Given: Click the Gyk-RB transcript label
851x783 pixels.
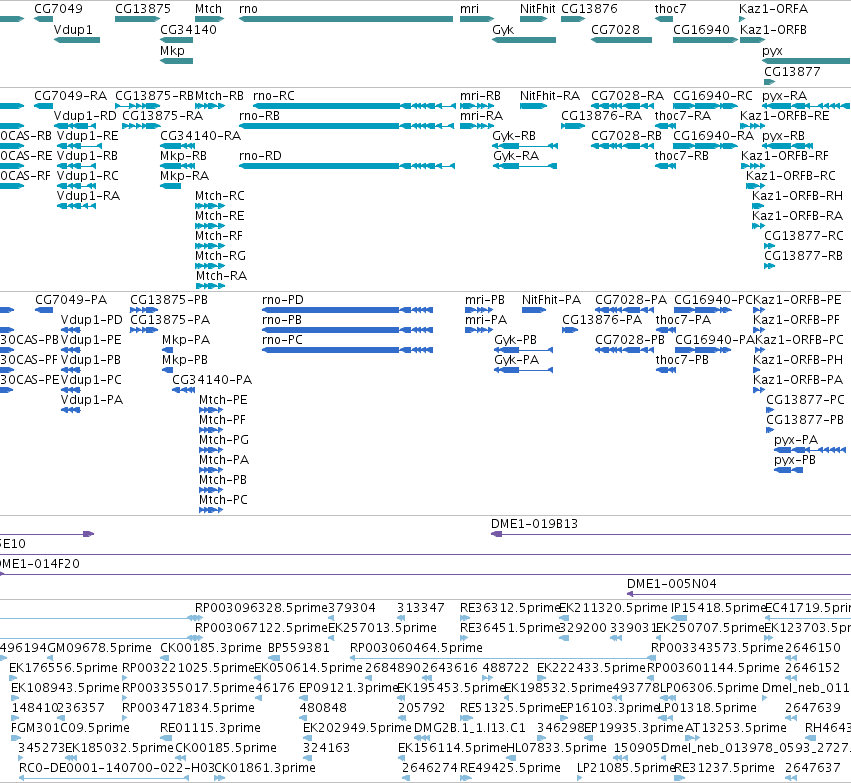Looking at the screenshot, I should click(514, 136).
